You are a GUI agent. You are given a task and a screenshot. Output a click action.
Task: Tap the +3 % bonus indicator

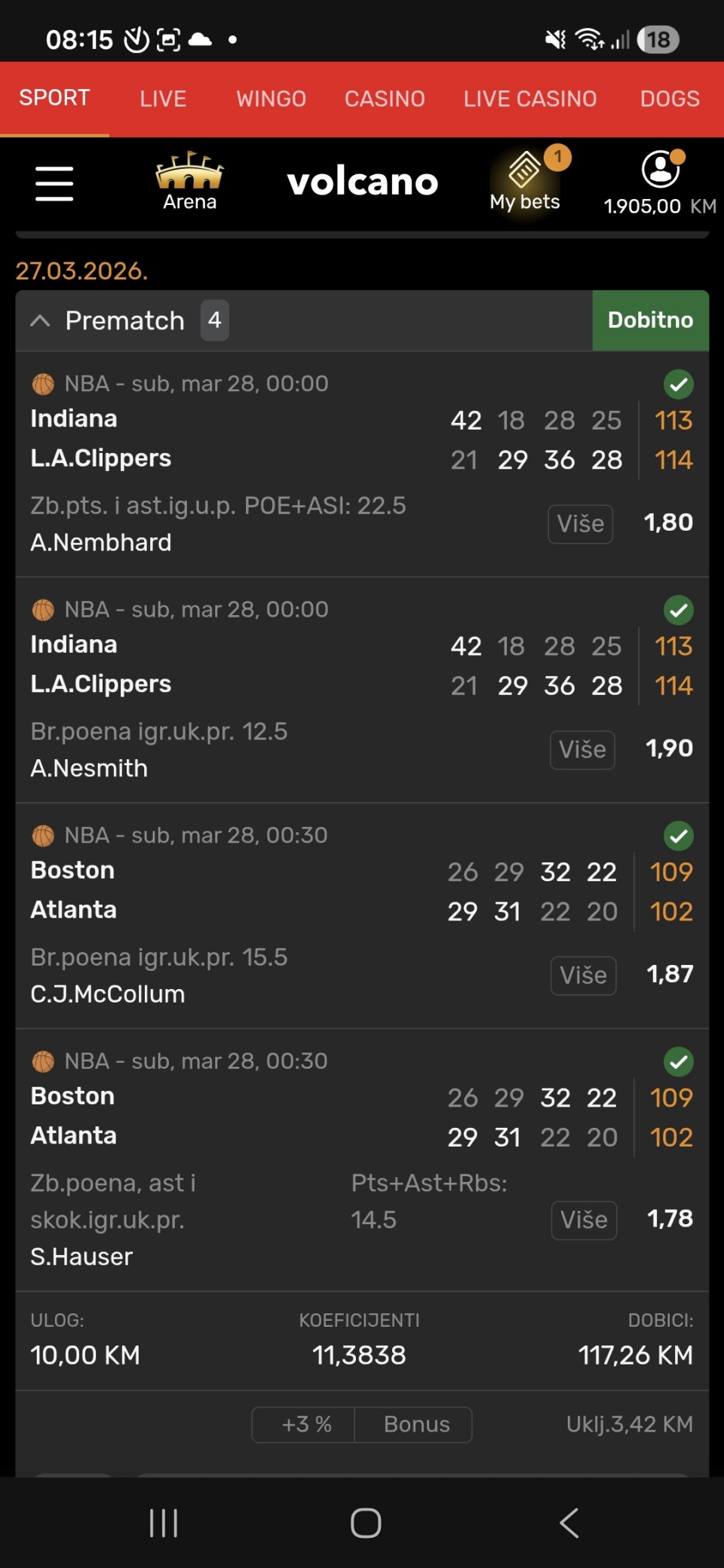(x=306, y=1424)
